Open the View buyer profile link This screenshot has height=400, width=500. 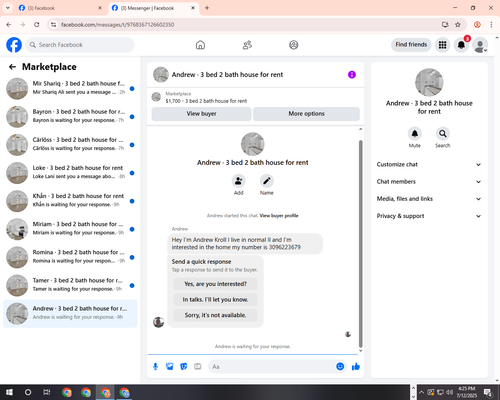tap(279, 216)
